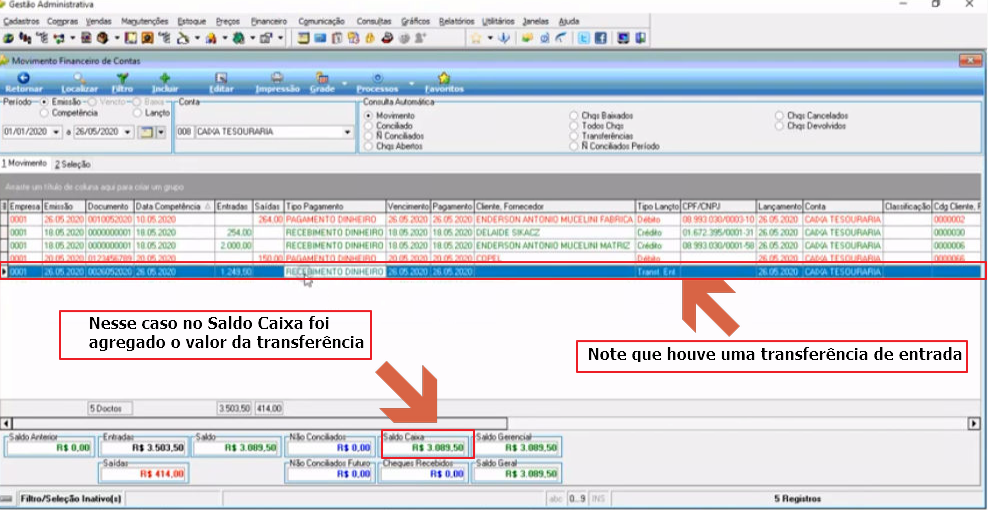Expand the Grade dropdown arrow
The height and width of the screenshot is (510, 988).
tap(345, 83)
